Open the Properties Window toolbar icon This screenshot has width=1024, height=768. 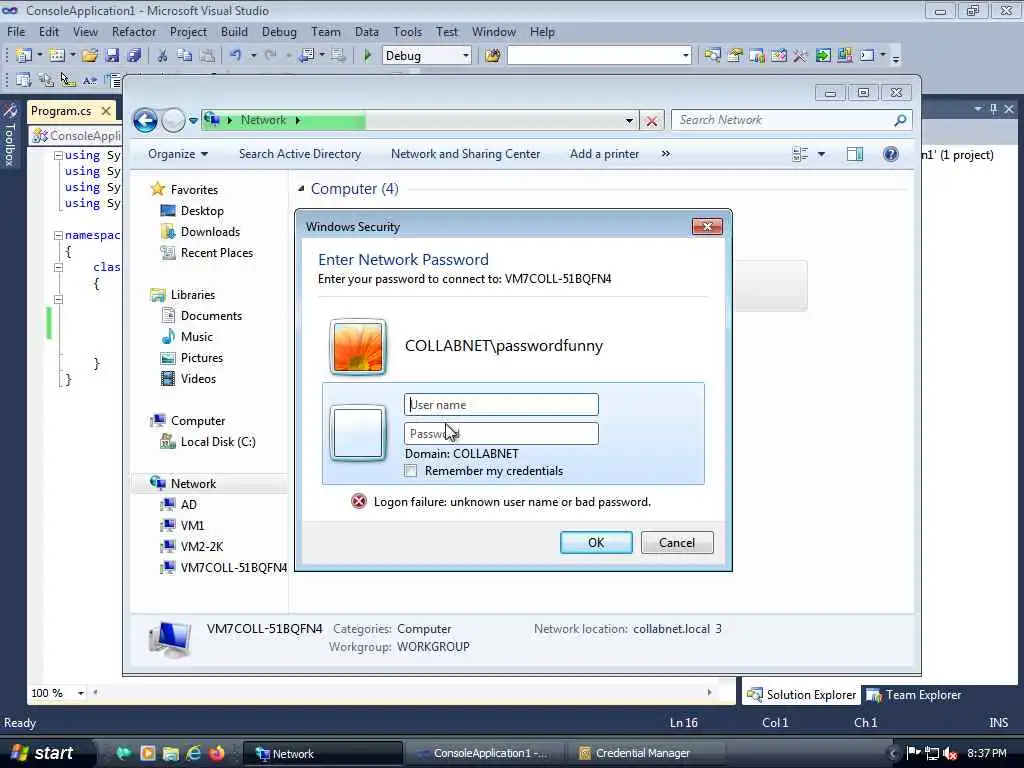(x=735, y=56)
